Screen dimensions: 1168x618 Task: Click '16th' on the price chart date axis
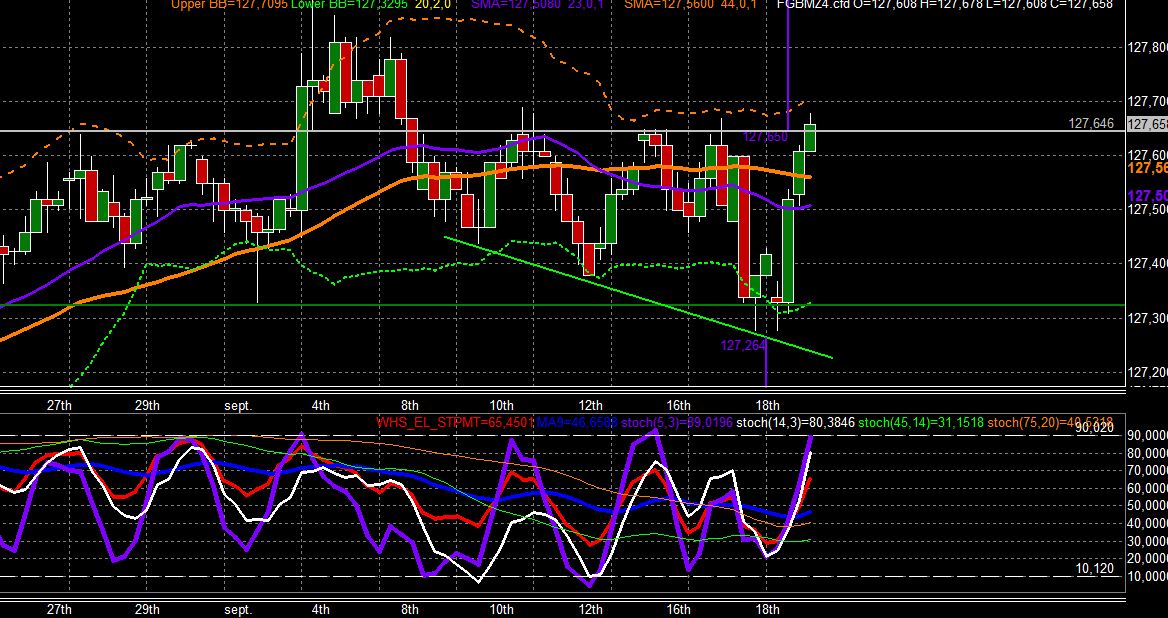click(679, 406)
